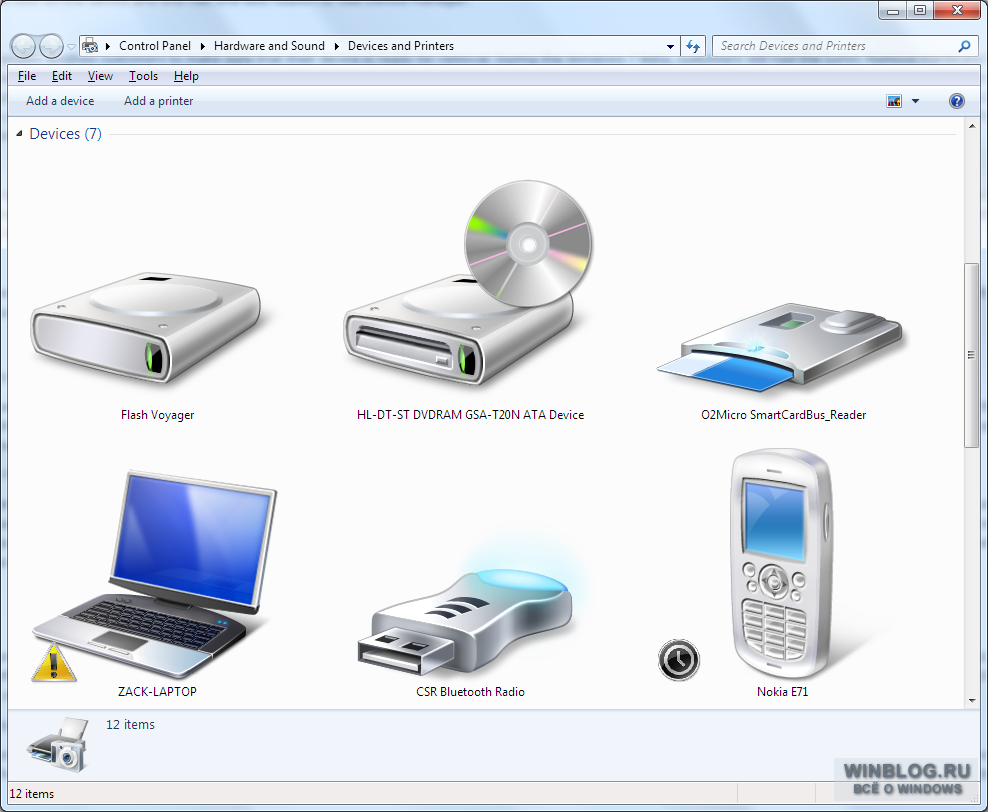Open the address bar history dropdown

coord(670,46)
